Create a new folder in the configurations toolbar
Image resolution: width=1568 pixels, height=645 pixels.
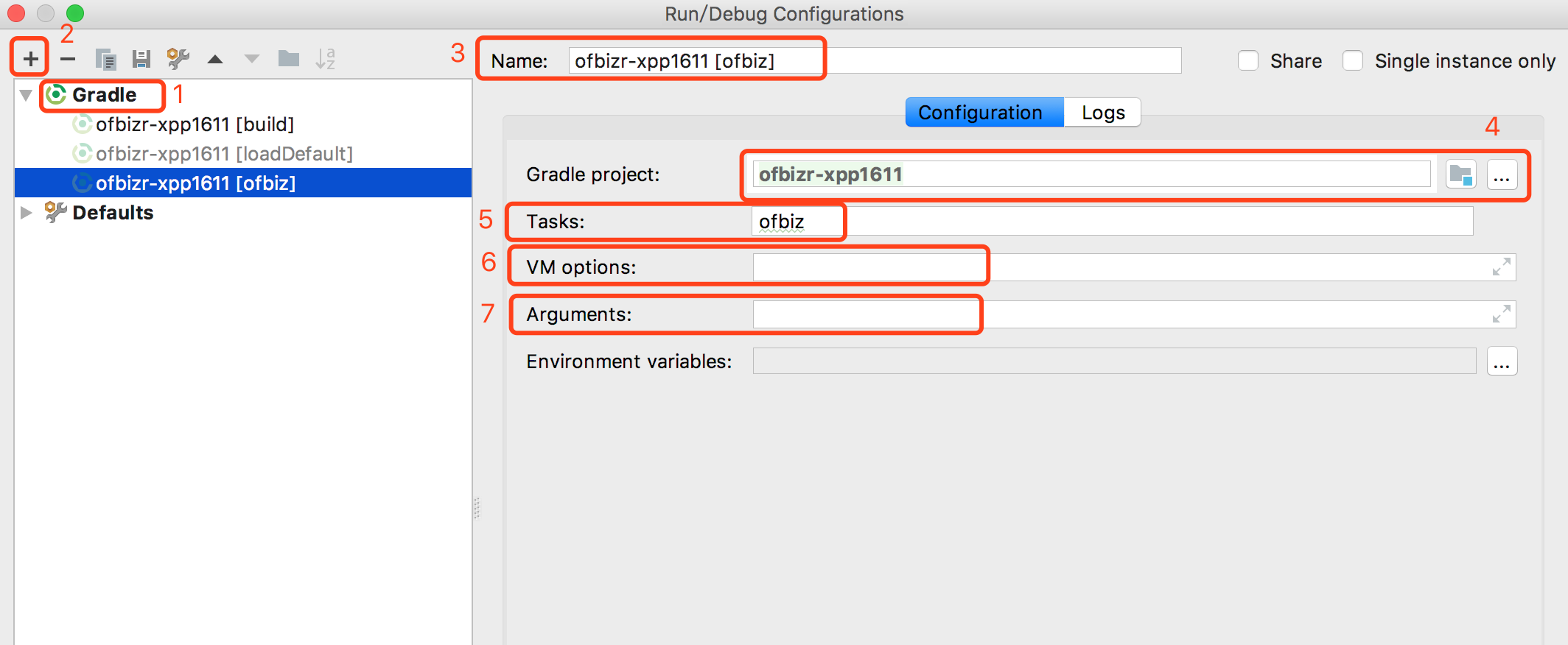289,58
